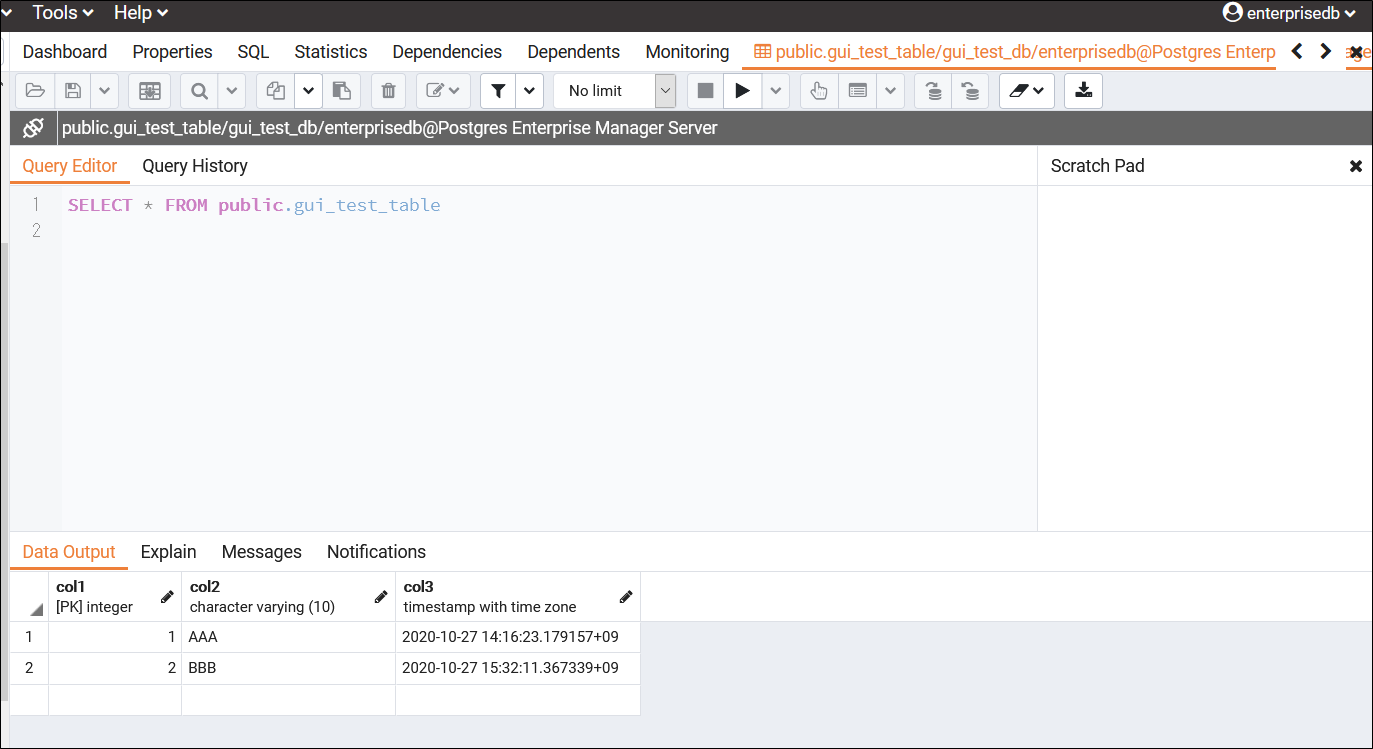The image size is (1373, 749).
Task: Switch to the Monitoring tab
Action: [x=687, y=52]
